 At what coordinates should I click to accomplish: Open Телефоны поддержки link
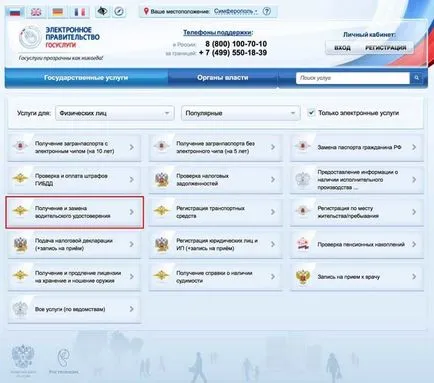[218, 33]
